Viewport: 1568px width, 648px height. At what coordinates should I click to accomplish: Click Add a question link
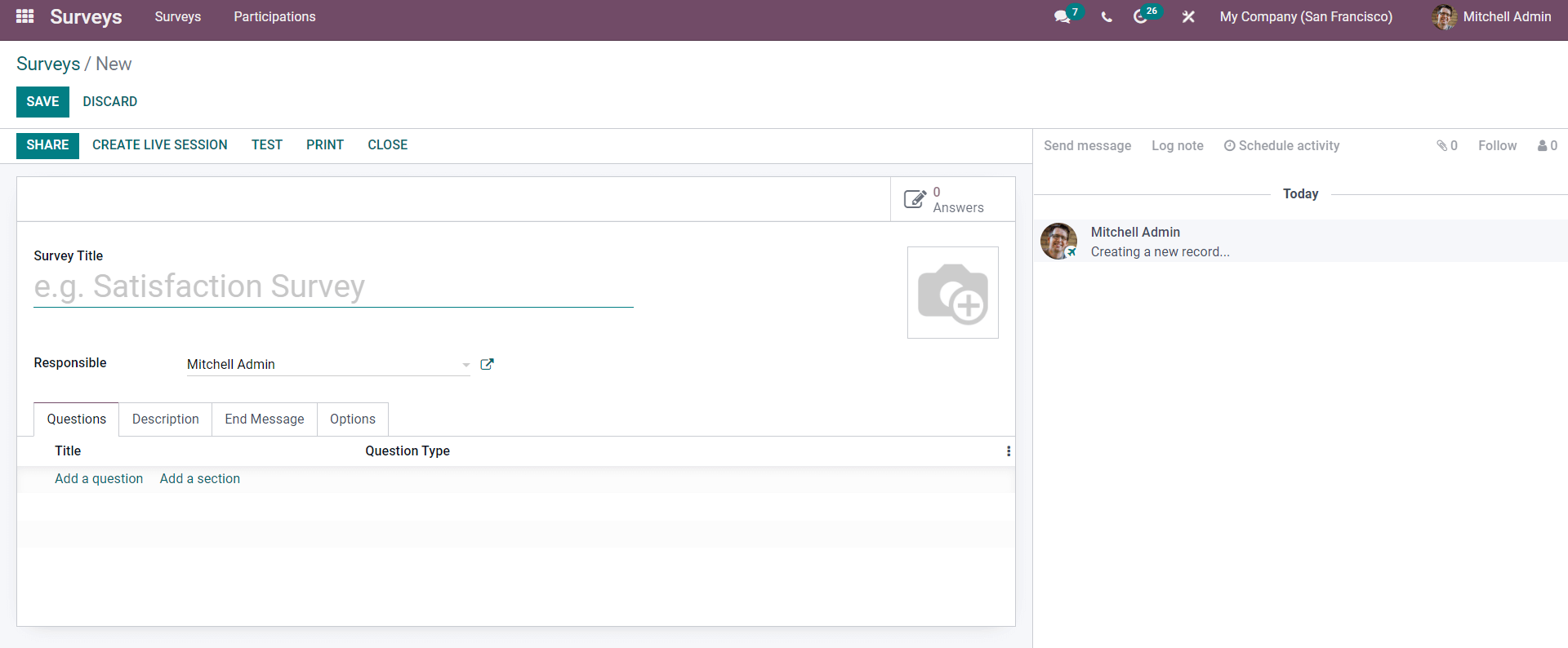99,479
